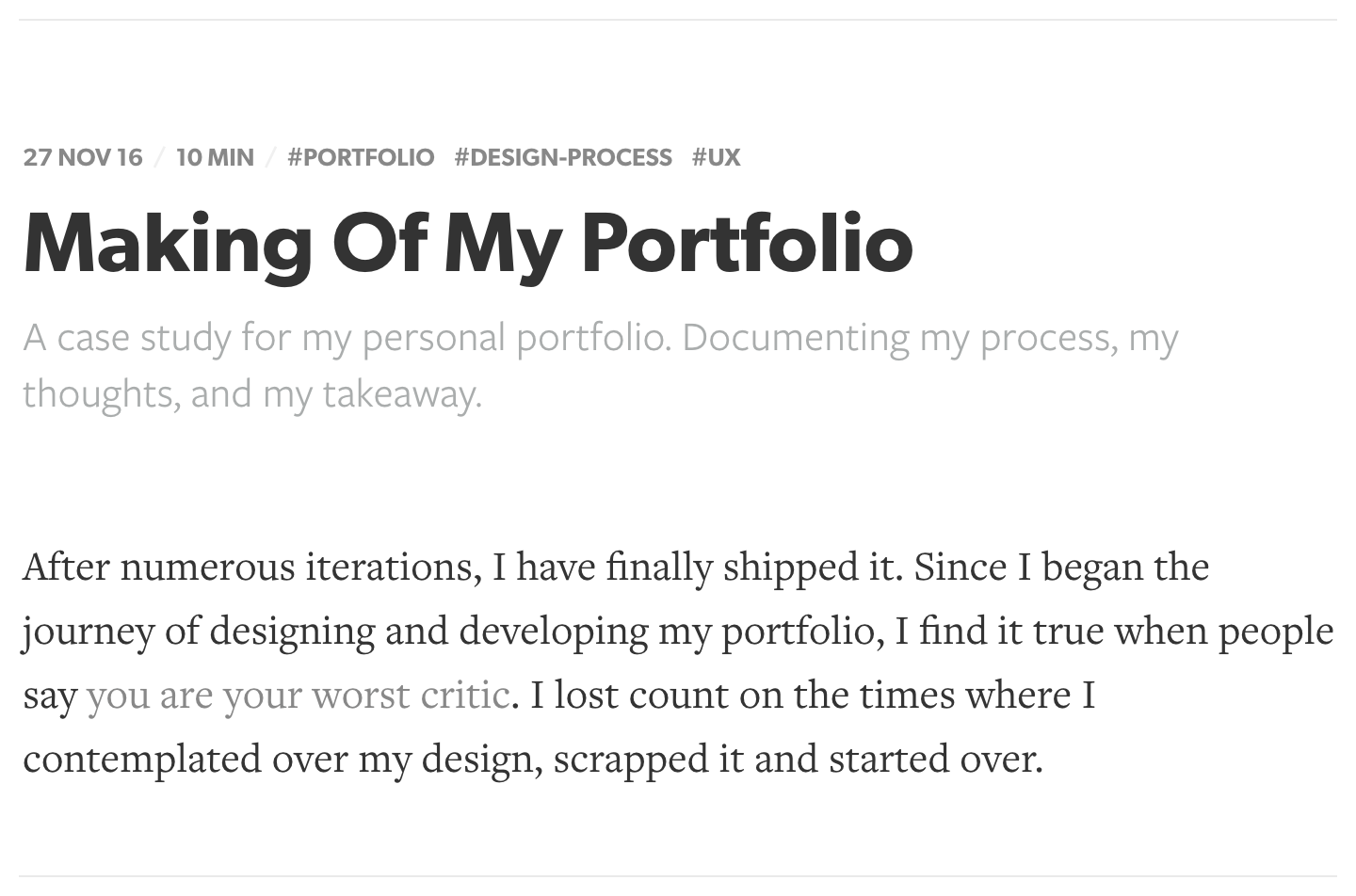
Task: Click the slash separator before #PORTFOLIO
Action: pos(270,156)
